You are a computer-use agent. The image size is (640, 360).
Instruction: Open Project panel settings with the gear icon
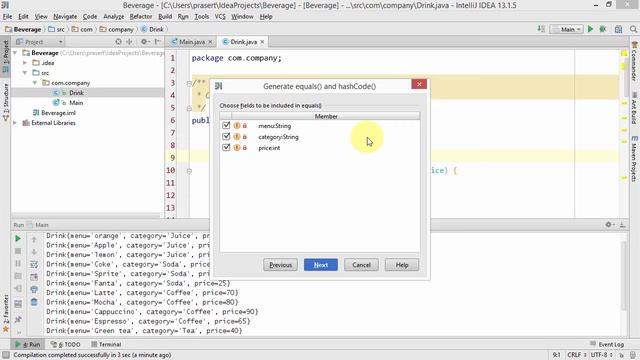click(x=144, y=42)
